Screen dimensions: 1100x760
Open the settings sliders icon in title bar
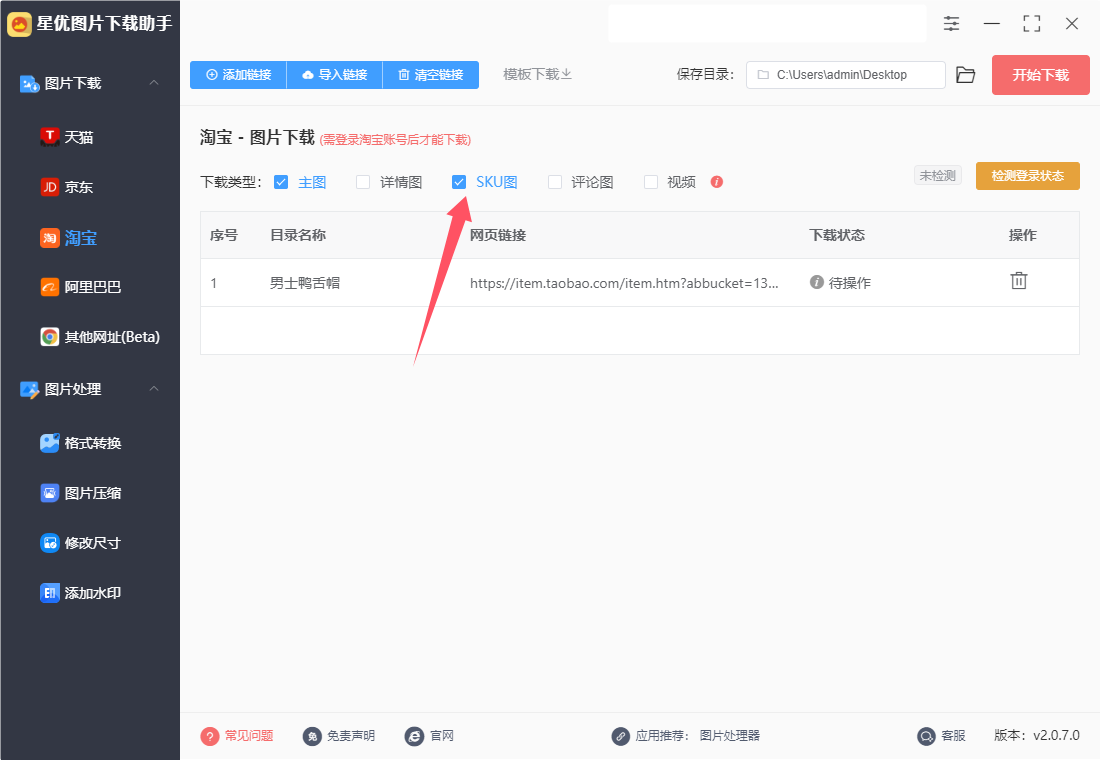coord(951,24)
